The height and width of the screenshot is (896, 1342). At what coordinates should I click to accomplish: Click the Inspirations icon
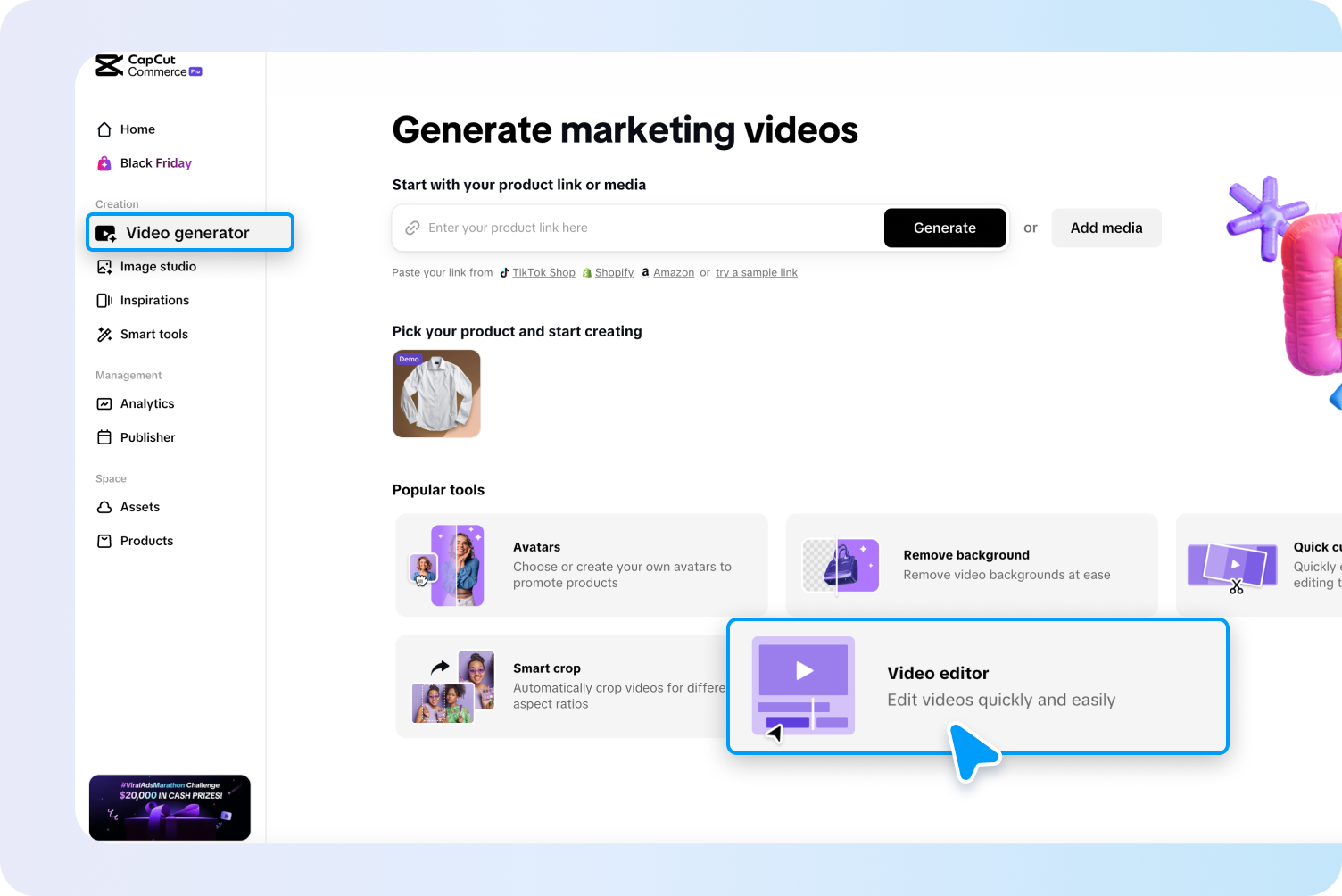104,300
